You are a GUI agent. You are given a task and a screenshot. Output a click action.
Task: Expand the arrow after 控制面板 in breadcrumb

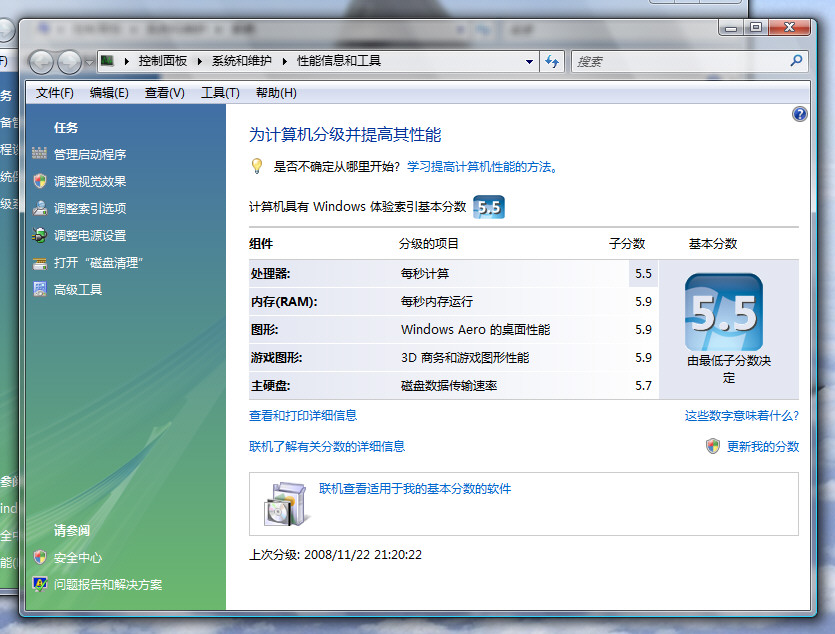pyautogui.click(x=200, y=61)
